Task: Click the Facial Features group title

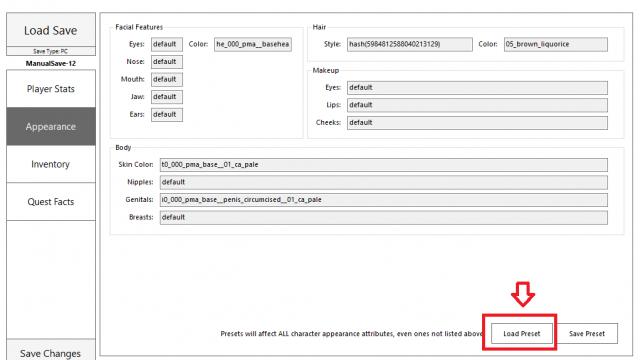Action: click(x=139, y=27)
